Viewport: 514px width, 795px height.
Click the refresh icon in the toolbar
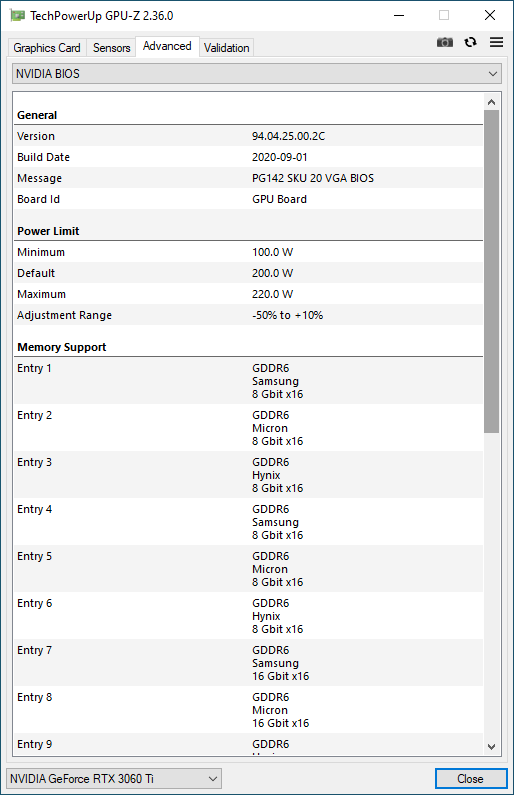click(470, 42)
